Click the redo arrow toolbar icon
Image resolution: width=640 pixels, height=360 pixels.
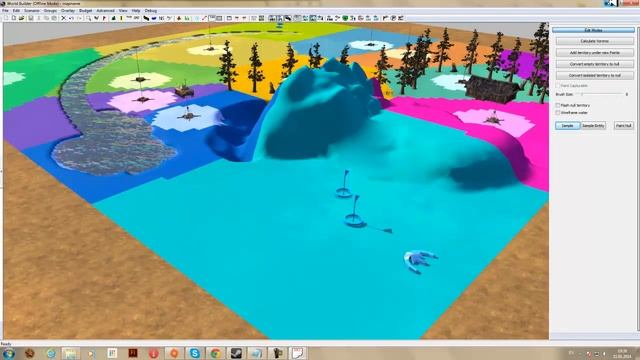80,18
